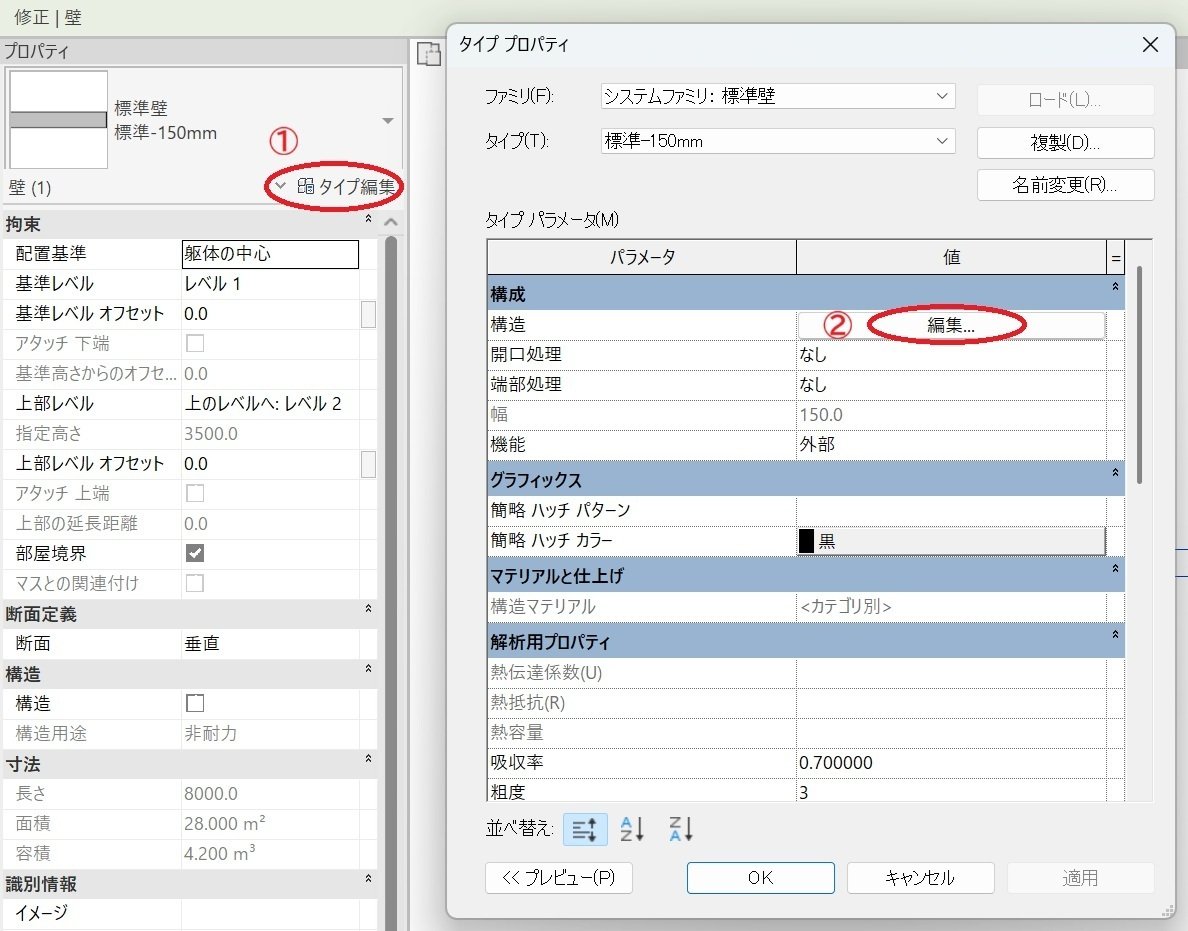Click the キャンセル button
1188x931 pixels.
[x=921, y=878]
